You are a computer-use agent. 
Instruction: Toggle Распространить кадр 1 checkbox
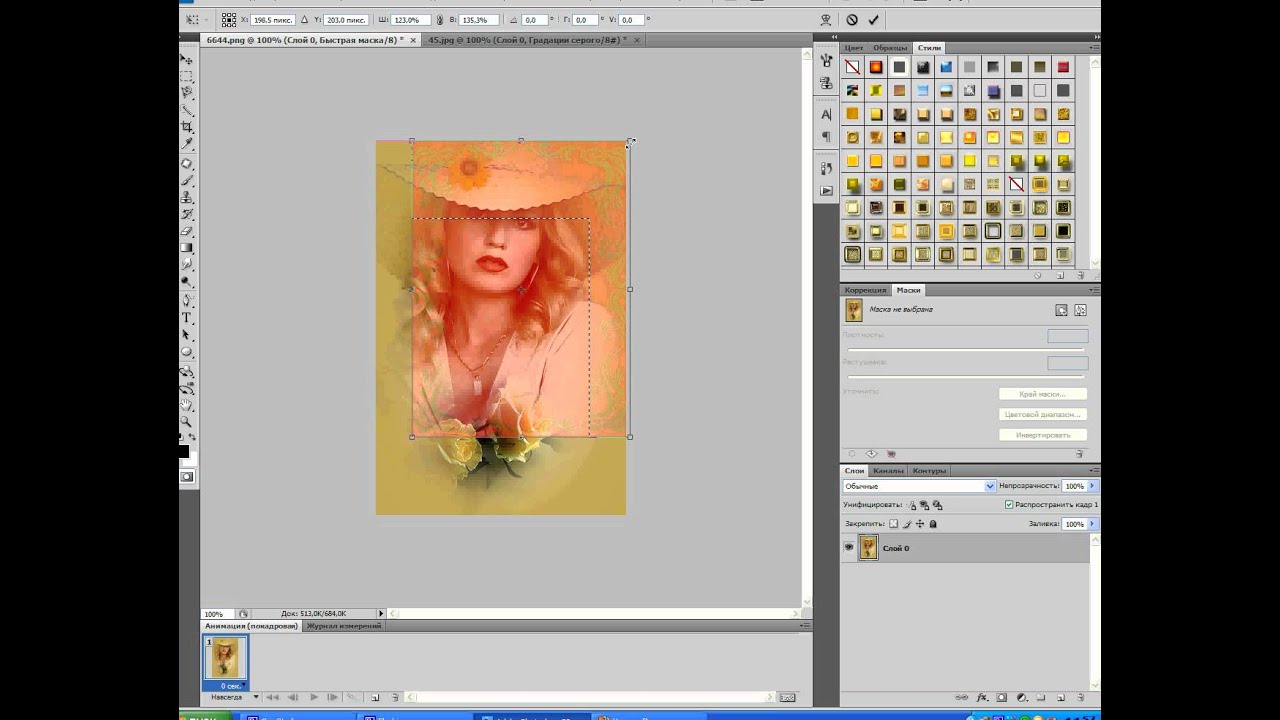[1009, 505]
